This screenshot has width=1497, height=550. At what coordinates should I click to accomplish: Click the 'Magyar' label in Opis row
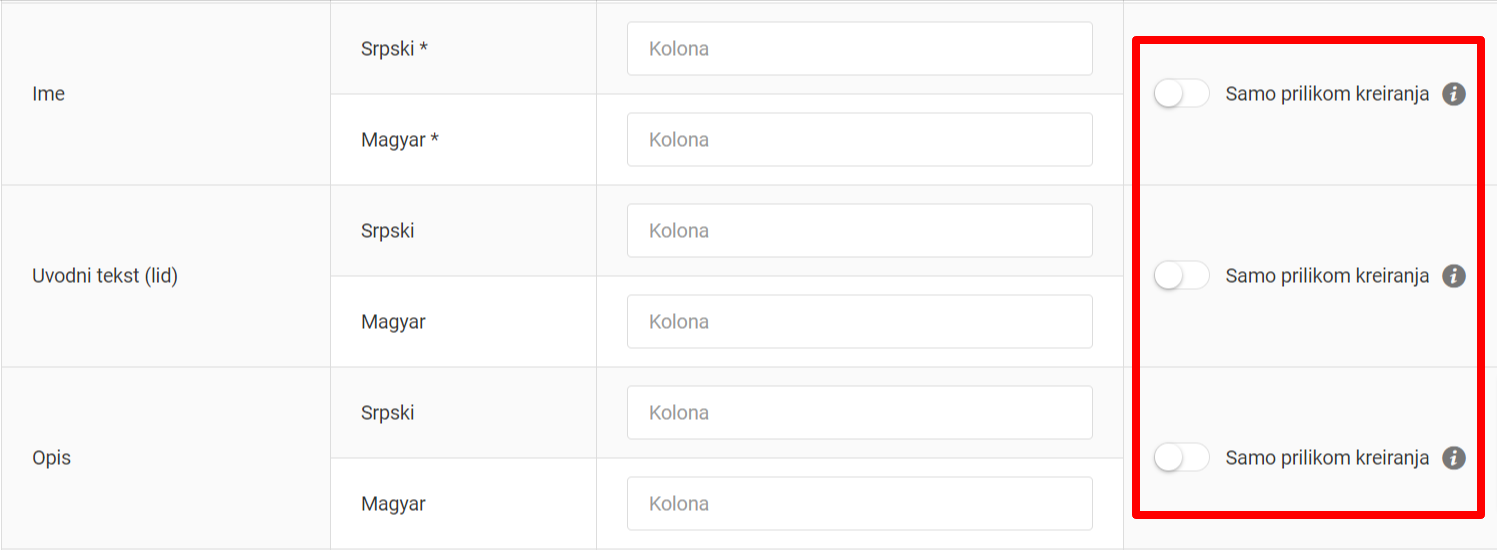click(x=393, y=503)
